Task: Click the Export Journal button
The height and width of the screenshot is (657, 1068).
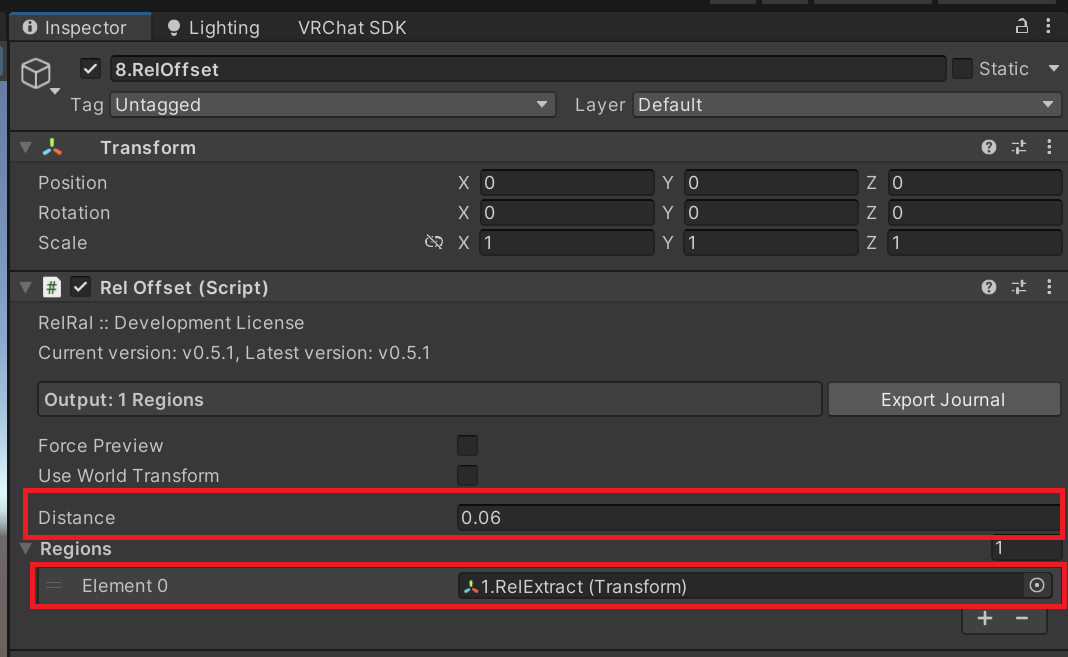Action: pyautogui.click(x=943, y=400)
